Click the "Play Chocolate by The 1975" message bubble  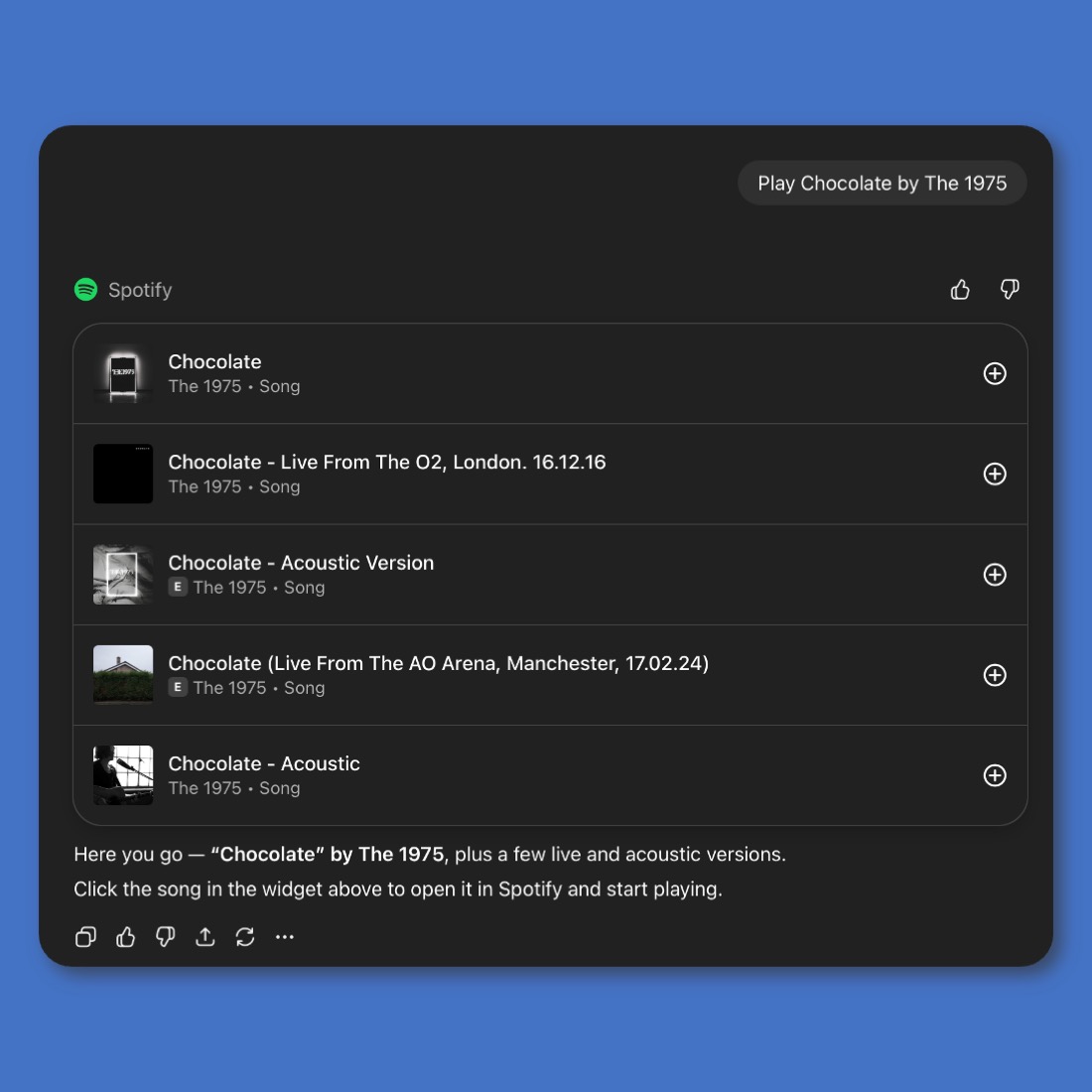882,183
